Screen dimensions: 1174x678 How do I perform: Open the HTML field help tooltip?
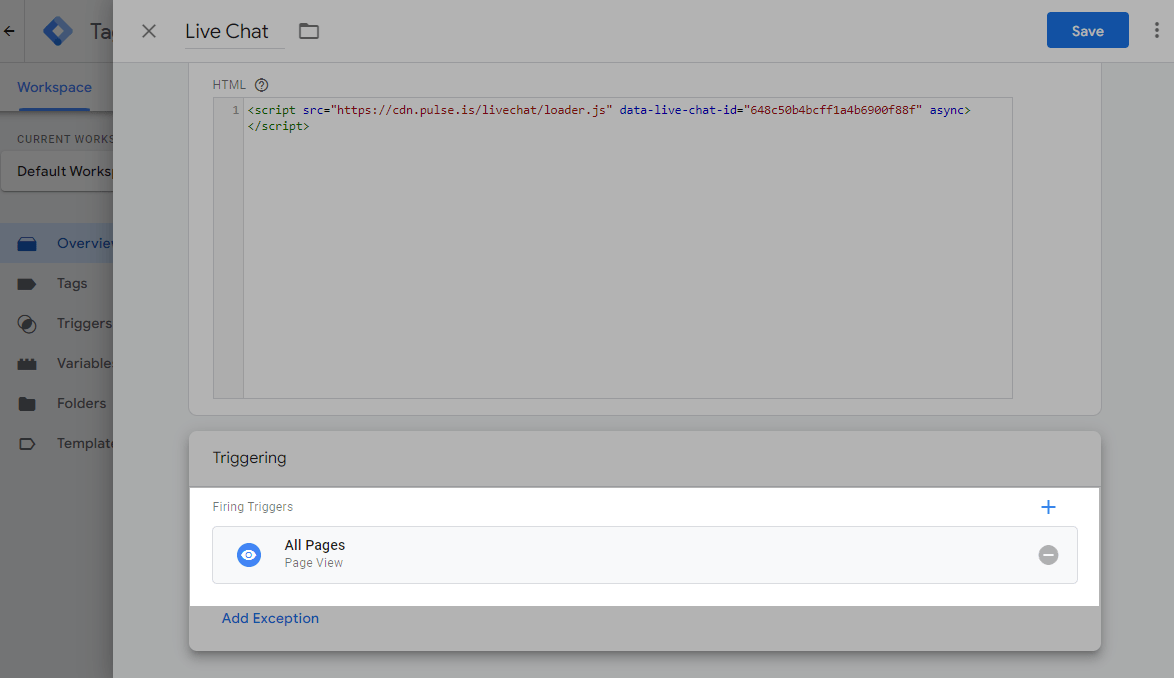click(x=260, y=84)
